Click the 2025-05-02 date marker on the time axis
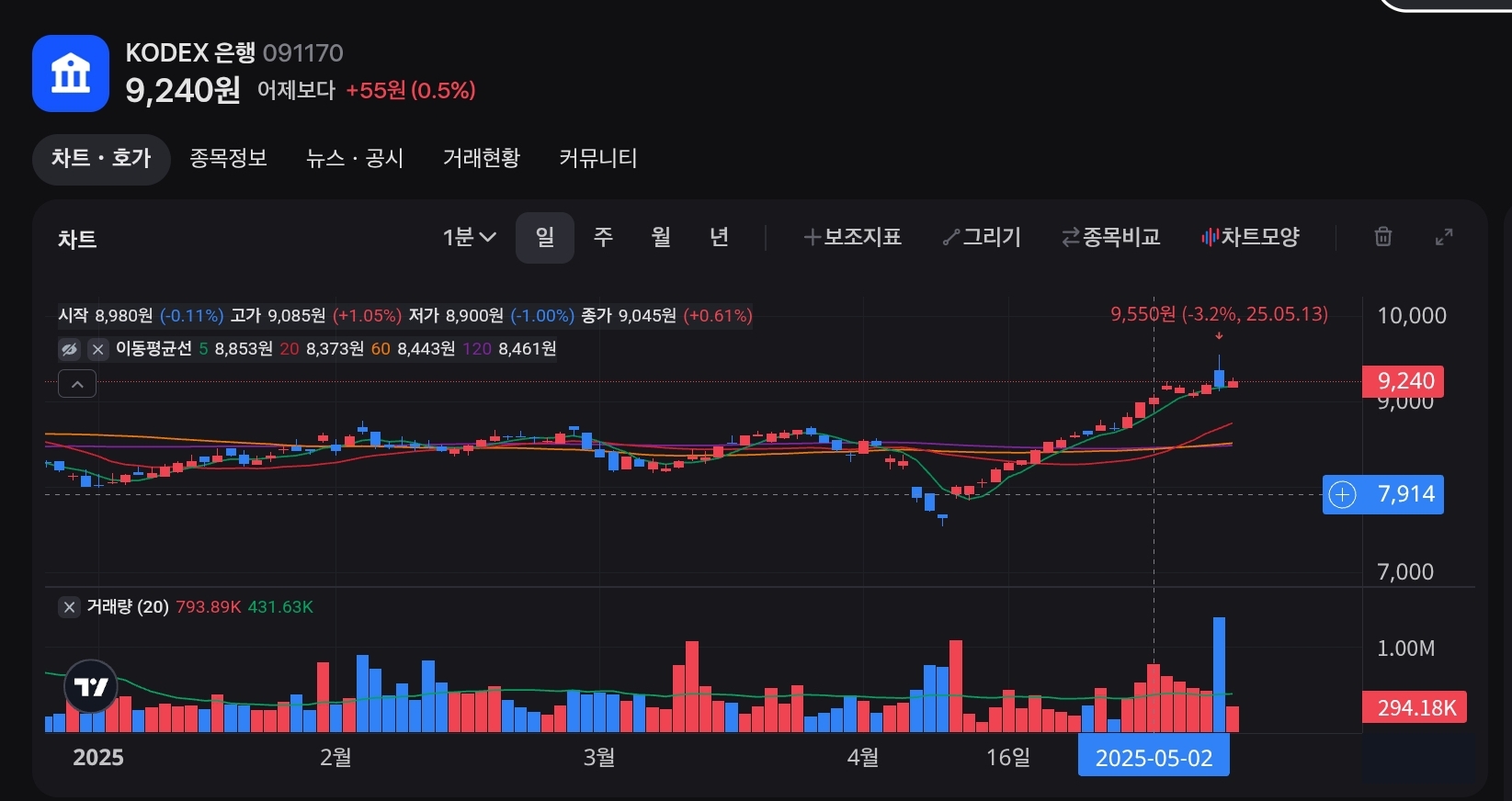This screenshot has width=1512, height=801. pos(1154,758)
